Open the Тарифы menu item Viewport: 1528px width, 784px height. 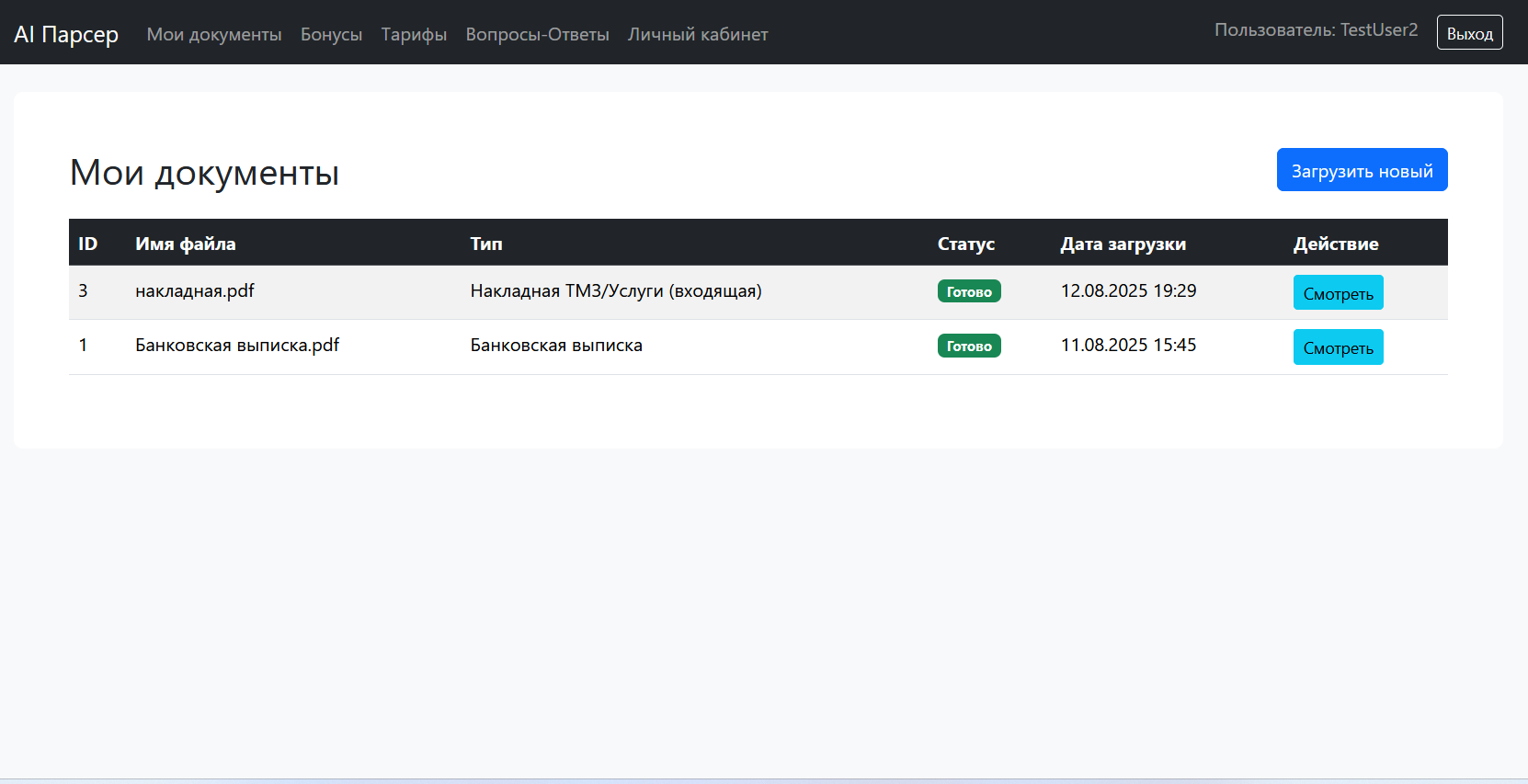(414, 34)
